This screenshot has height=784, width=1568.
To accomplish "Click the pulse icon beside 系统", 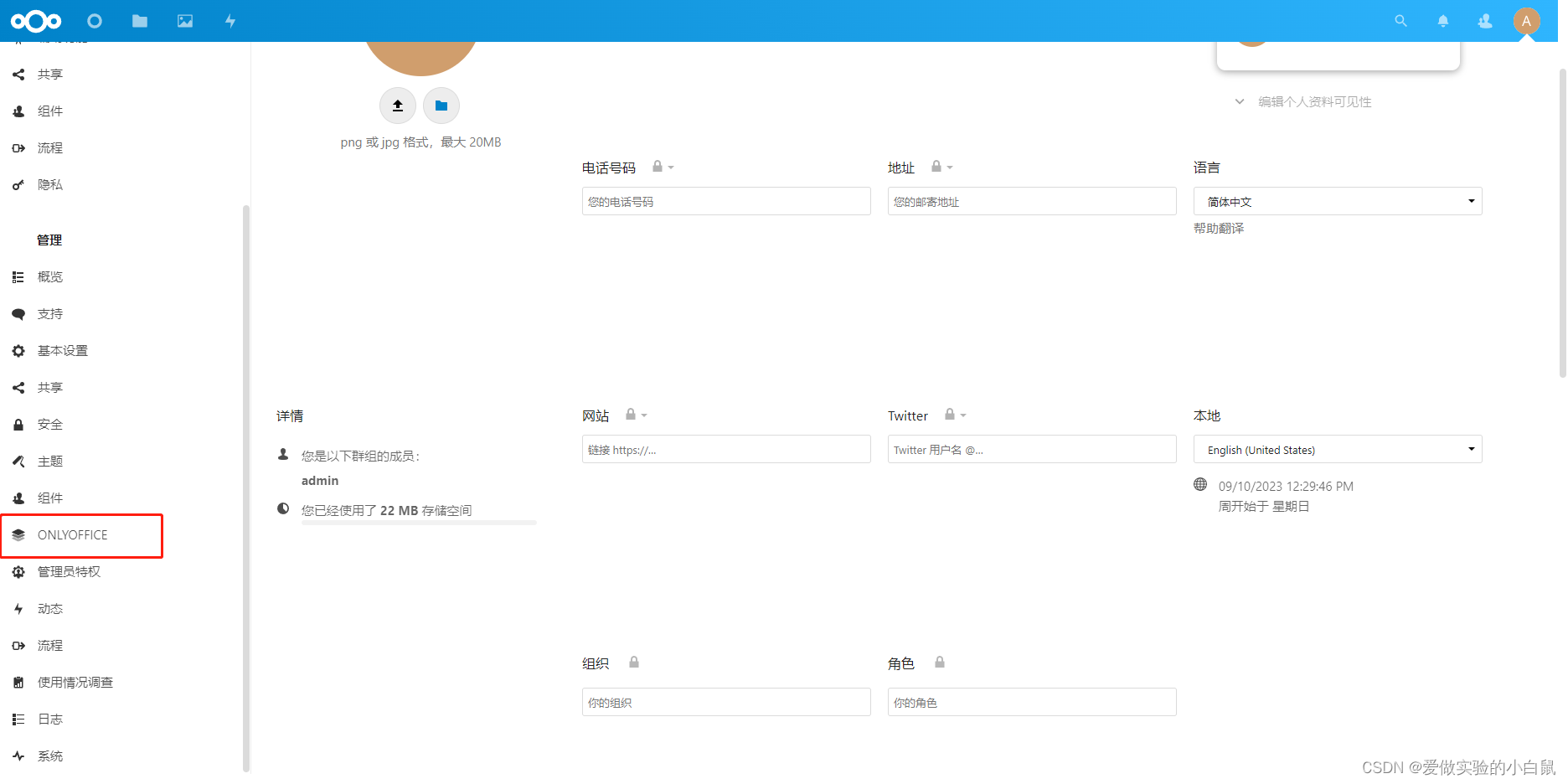I will [x=18, y=756].
